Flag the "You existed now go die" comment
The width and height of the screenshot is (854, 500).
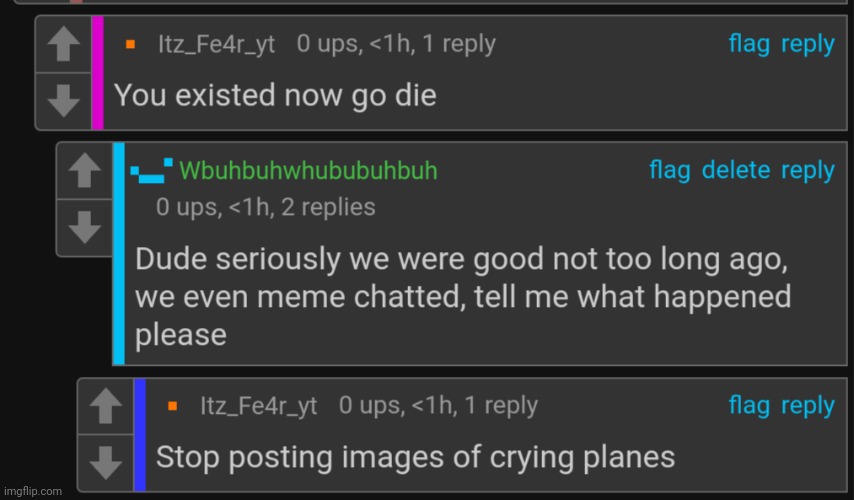coord(749,44)
